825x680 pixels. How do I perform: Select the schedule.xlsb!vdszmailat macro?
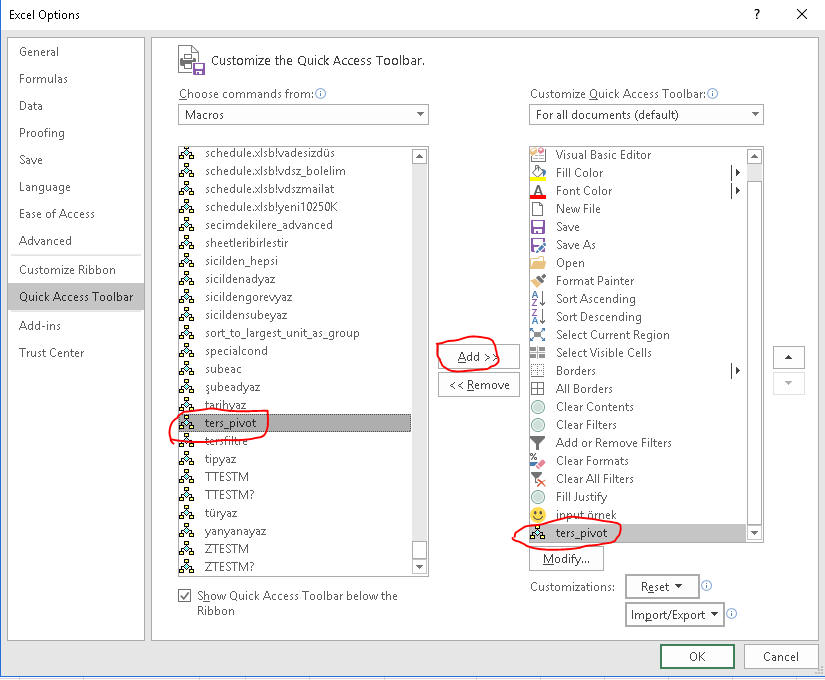point(295,189)
